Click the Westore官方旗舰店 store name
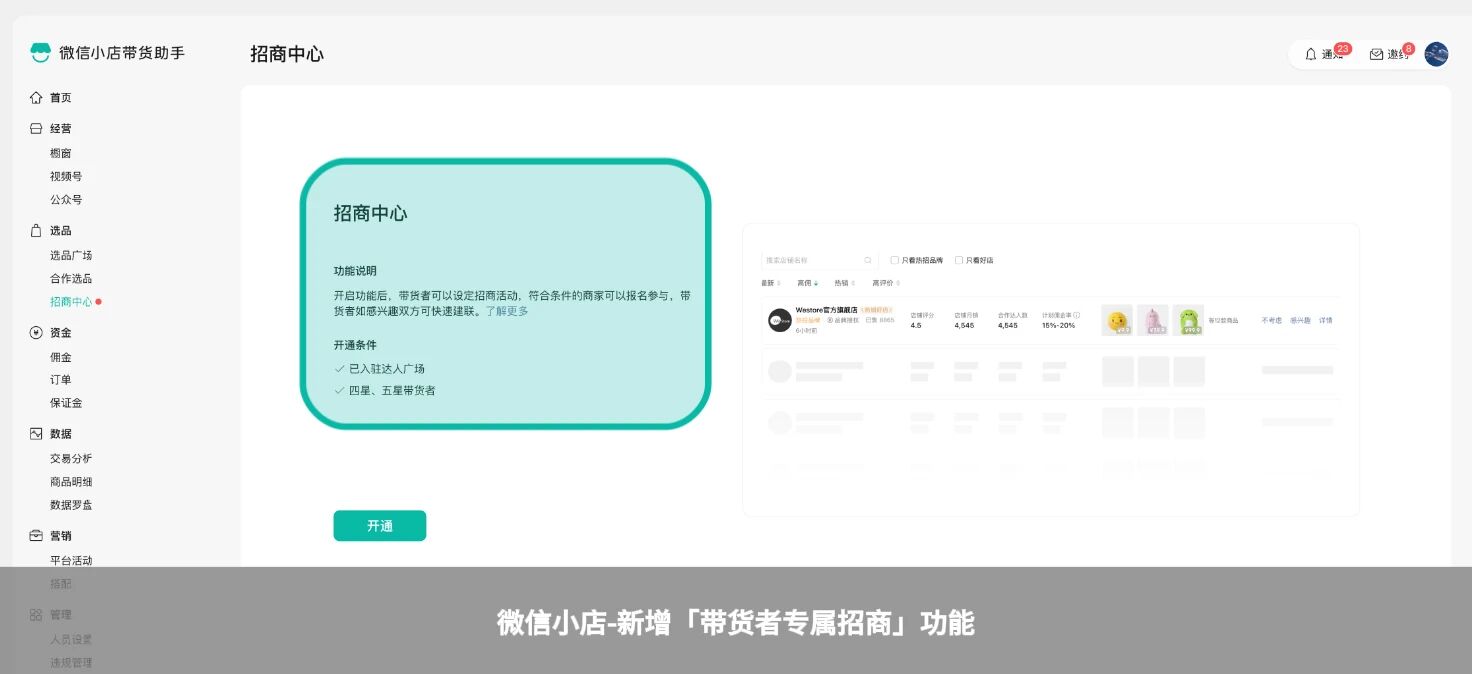The image size is (1472, 674). click(827, 310)
